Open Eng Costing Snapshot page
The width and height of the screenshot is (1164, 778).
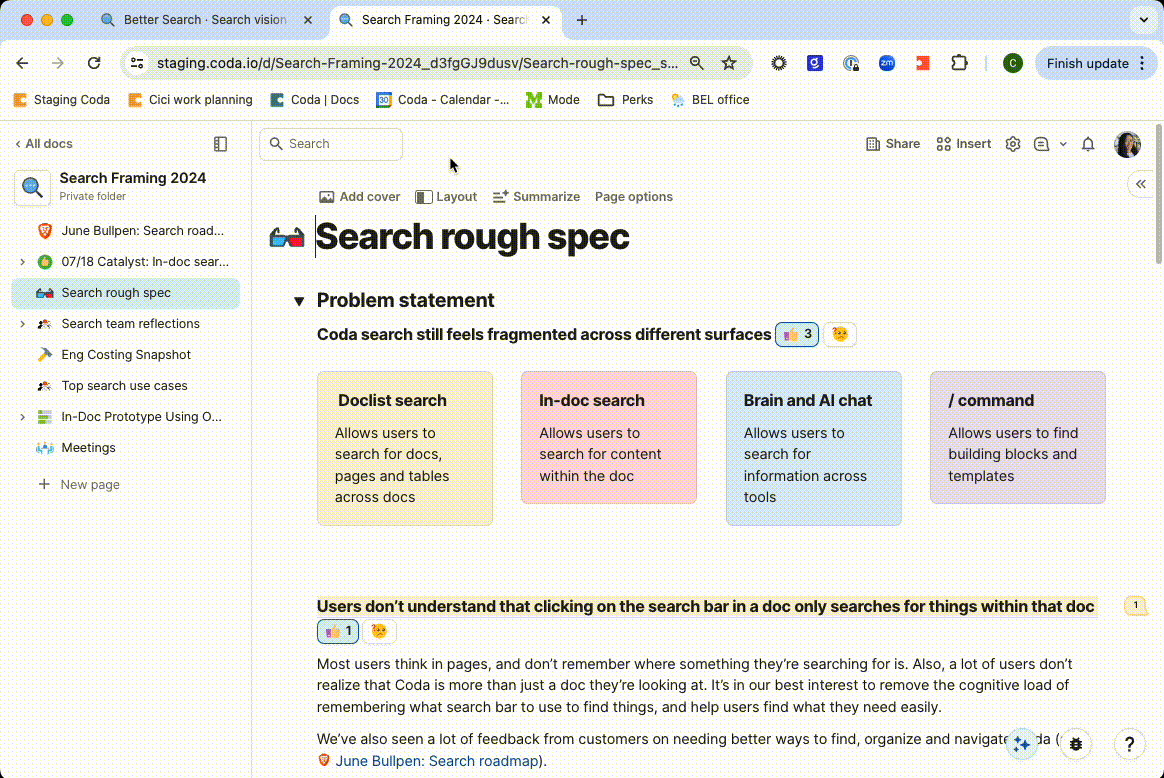126,355
